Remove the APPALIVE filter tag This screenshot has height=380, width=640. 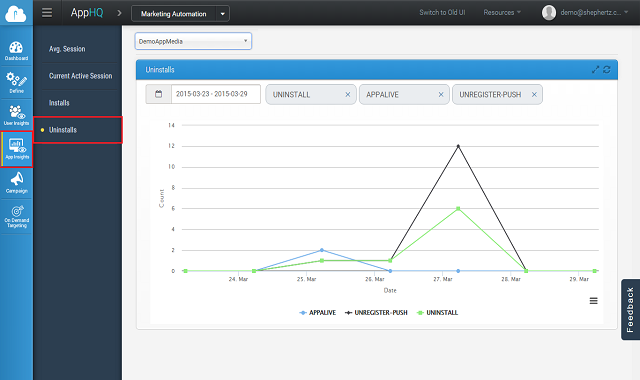(441, 95)
